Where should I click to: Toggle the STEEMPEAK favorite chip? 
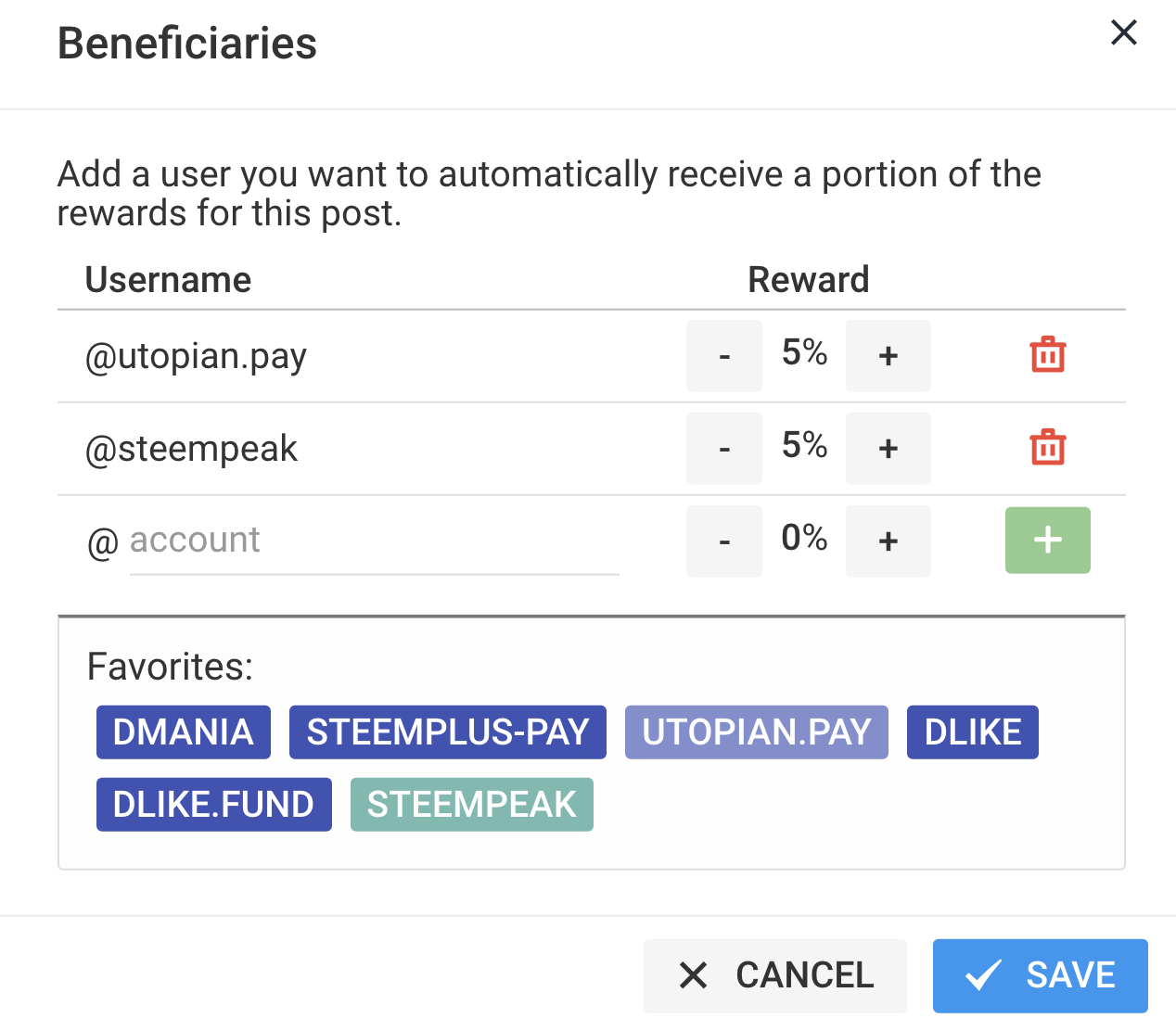click(472, 805)
